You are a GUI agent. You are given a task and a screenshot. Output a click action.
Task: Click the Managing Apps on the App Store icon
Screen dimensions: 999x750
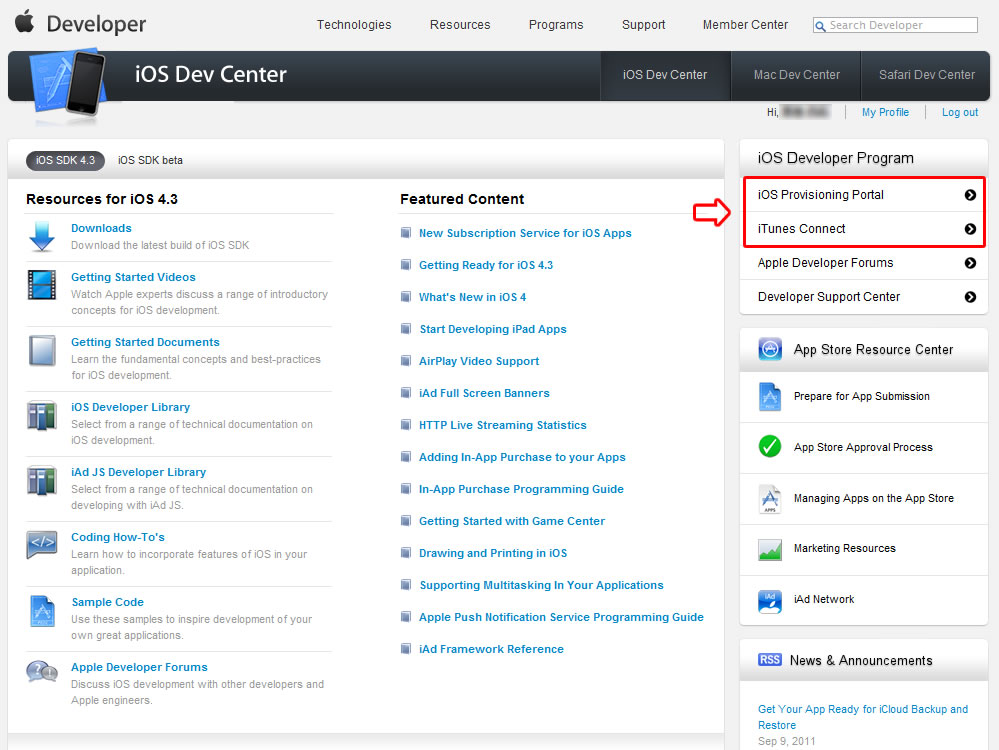(x=770, y=498)
